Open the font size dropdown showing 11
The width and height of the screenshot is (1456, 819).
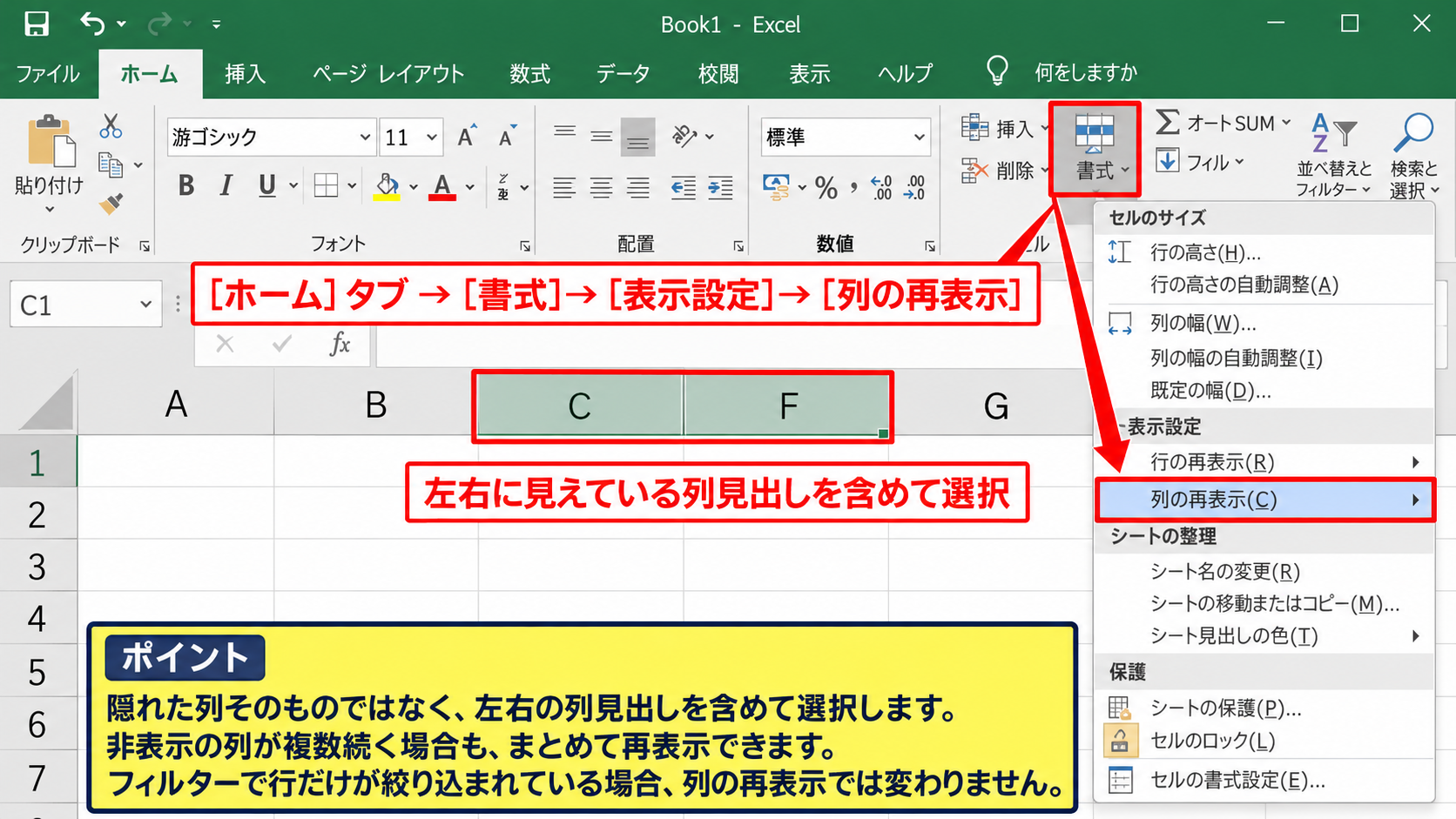pos(431,138)
